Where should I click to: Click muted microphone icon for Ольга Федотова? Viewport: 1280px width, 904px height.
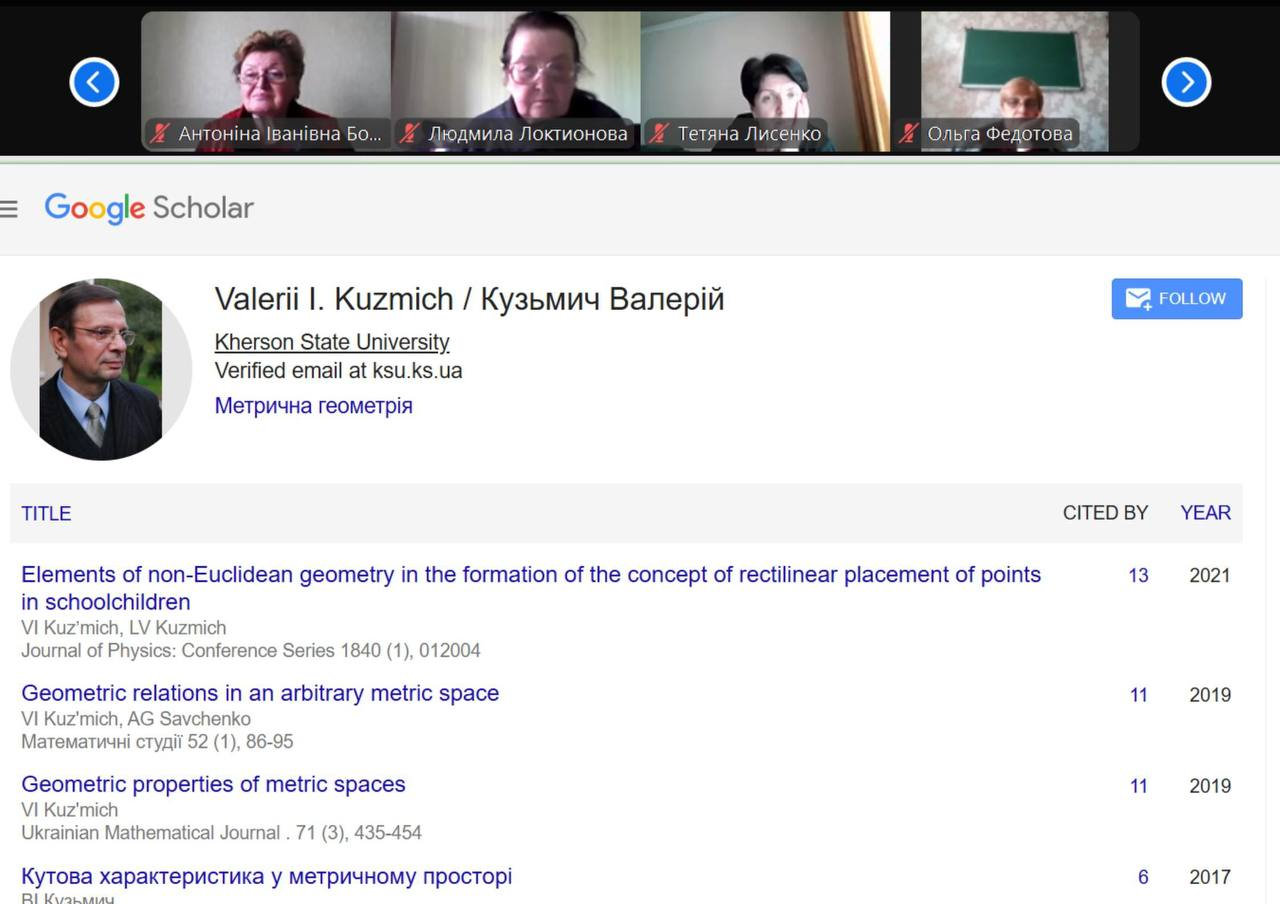click(909, 133)
